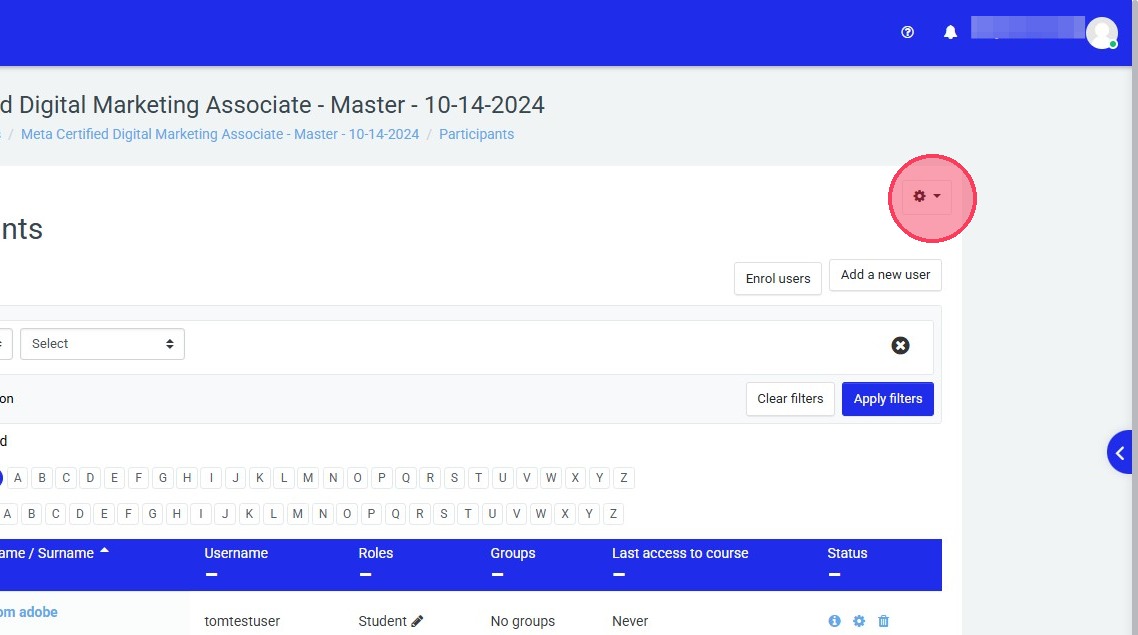
Task: Filter lower alphabet row by letter K
Action: 249,514
